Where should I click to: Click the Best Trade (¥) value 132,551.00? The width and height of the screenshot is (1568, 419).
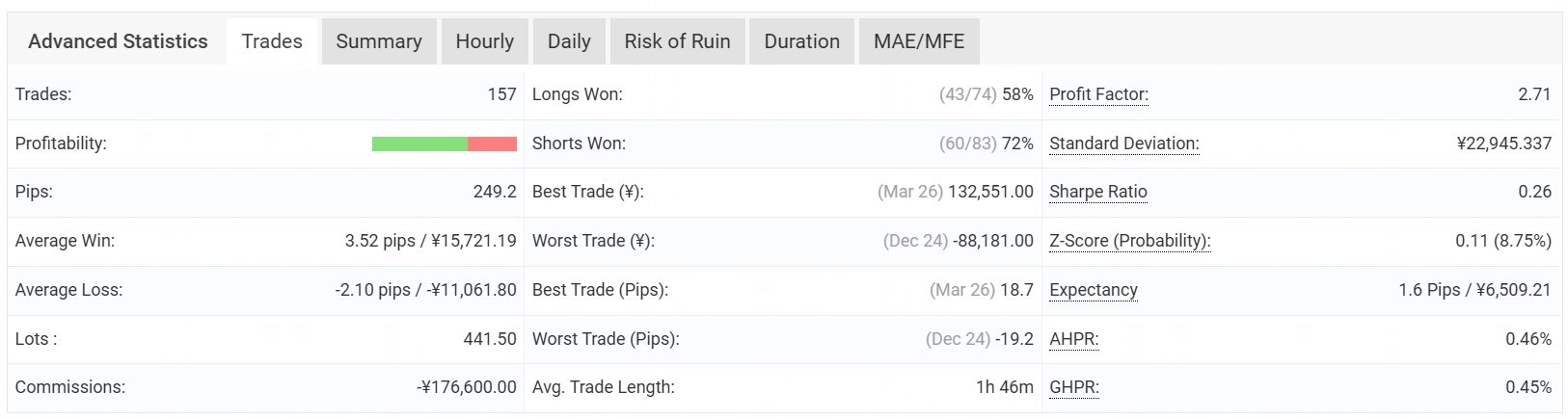click(990, 192)
